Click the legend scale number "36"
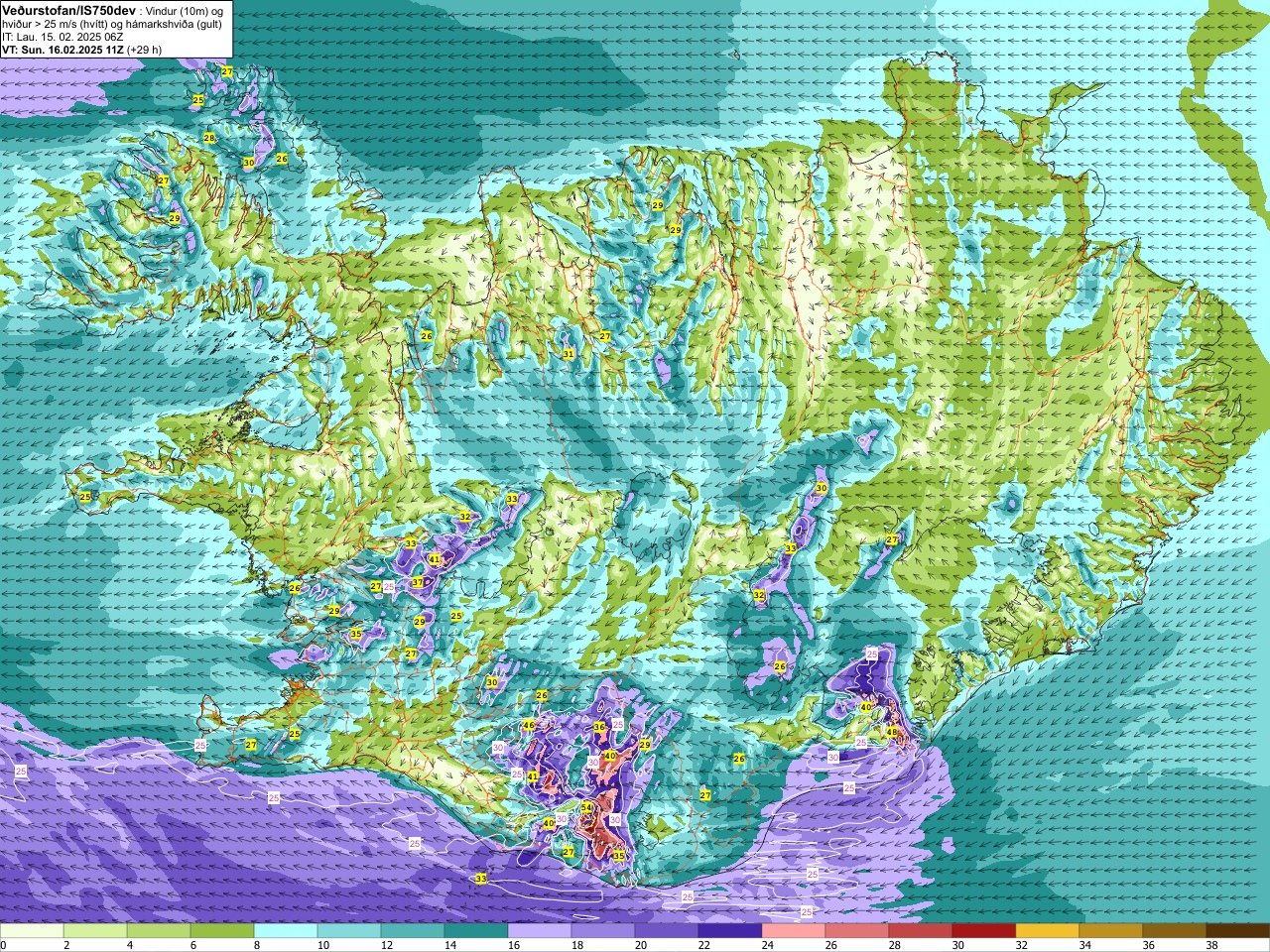The image size is (1270, 952). pos(1149,945)
